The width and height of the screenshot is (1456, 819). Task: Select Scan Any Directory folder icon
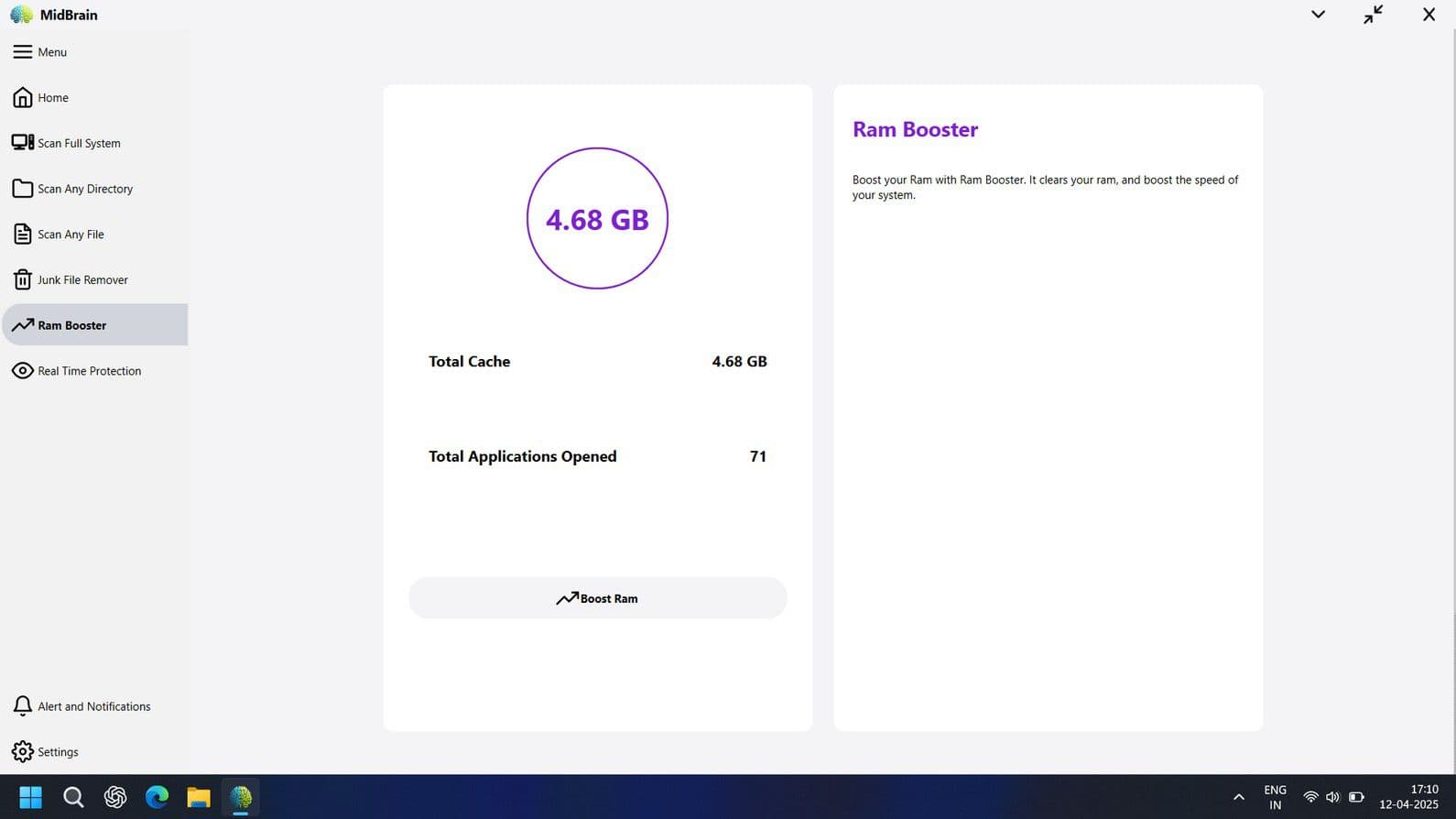click(23, 189)
